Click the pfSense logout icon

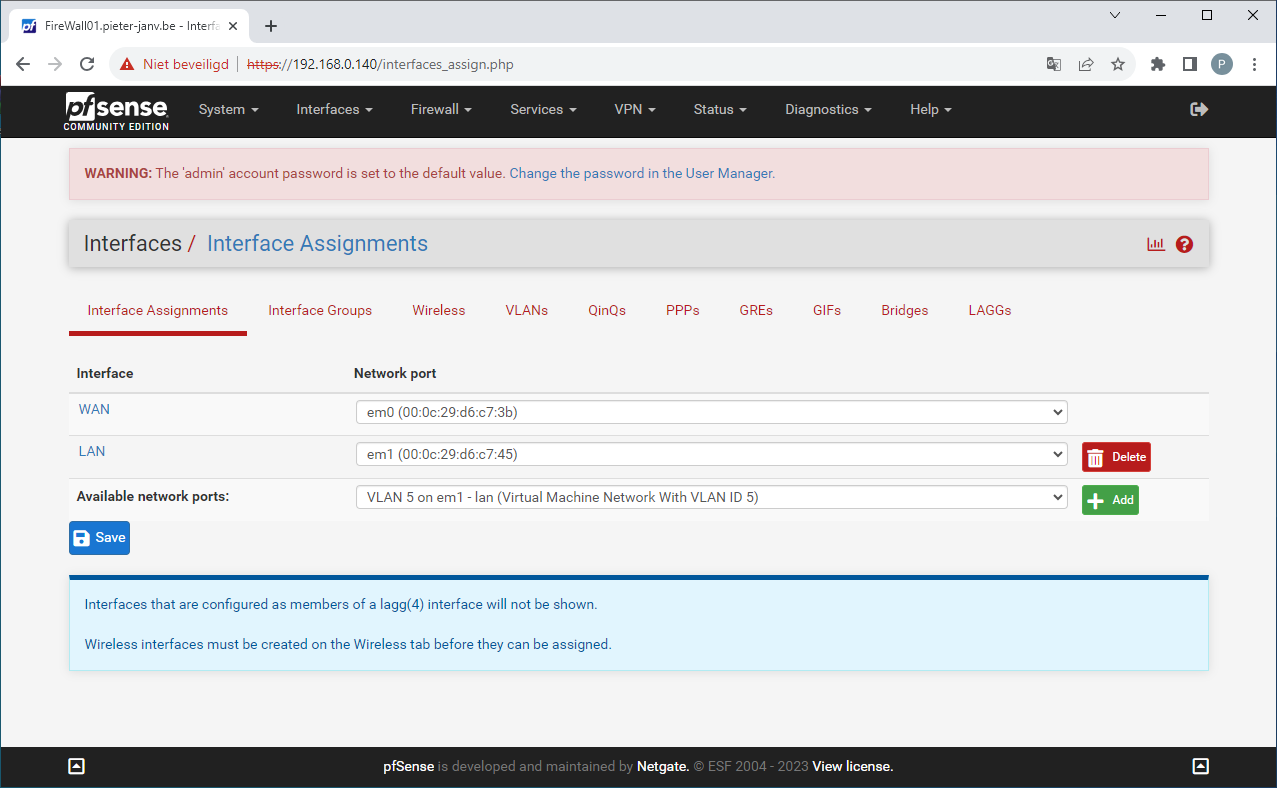tap(1199, 109)
